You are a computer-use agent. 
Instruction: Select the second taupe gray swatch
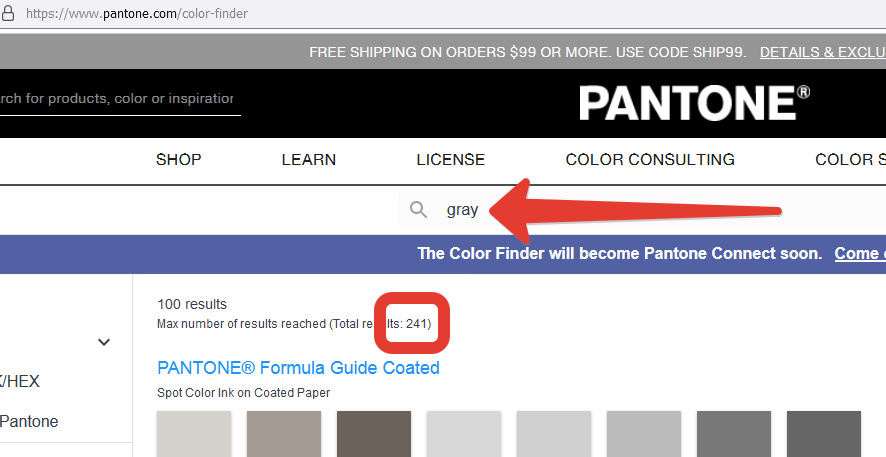(x=284, y=434)
